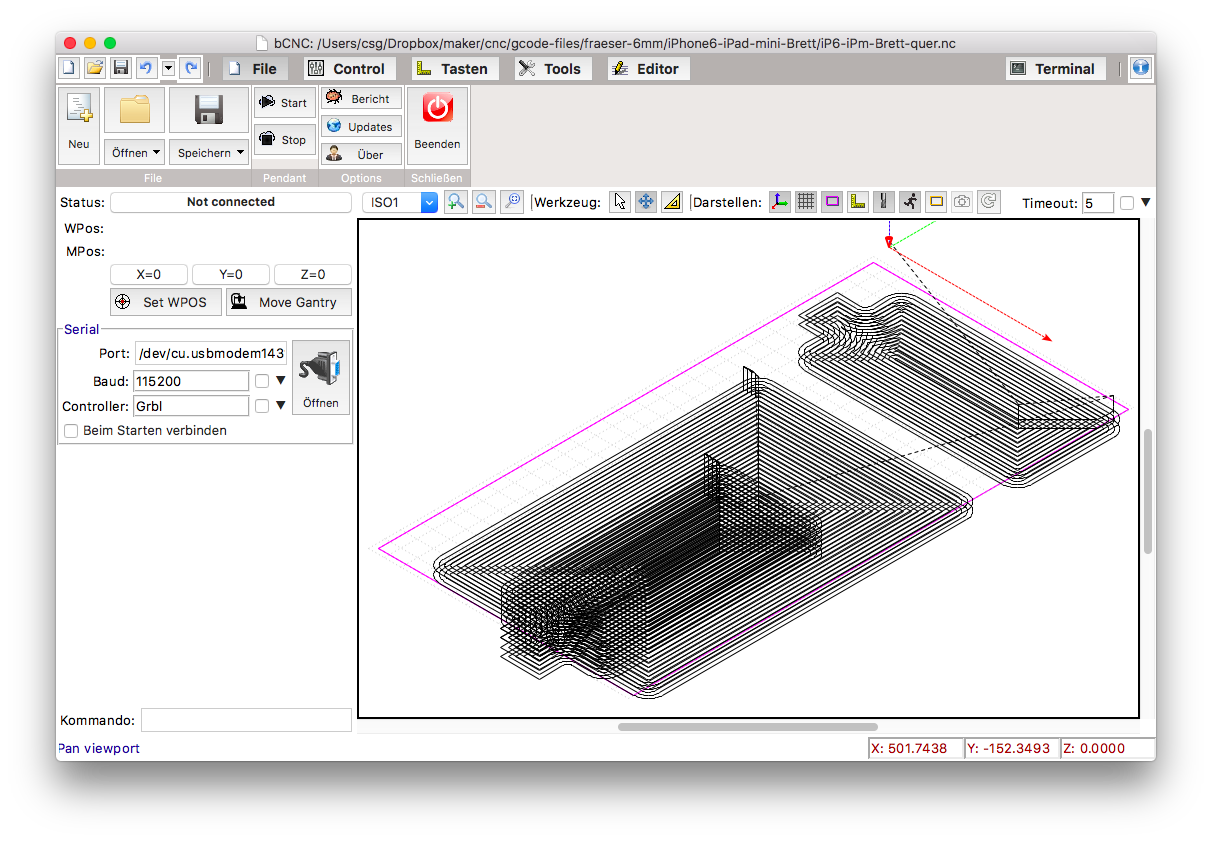
Task: Toggle the axes display icon
Action: click(x=779, y=202)
